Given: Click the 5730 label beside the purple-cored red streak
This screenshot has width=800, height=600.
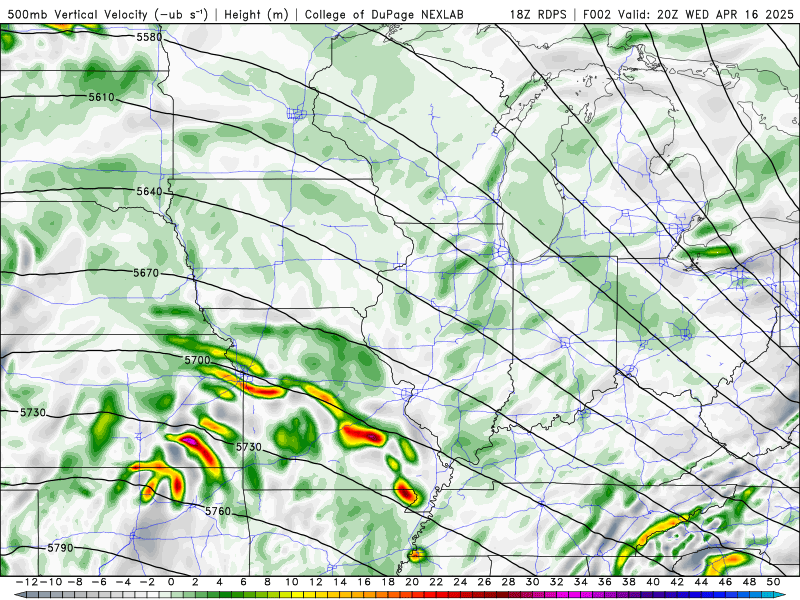Looking at the screenshot, I should click(x=248, y=447).
